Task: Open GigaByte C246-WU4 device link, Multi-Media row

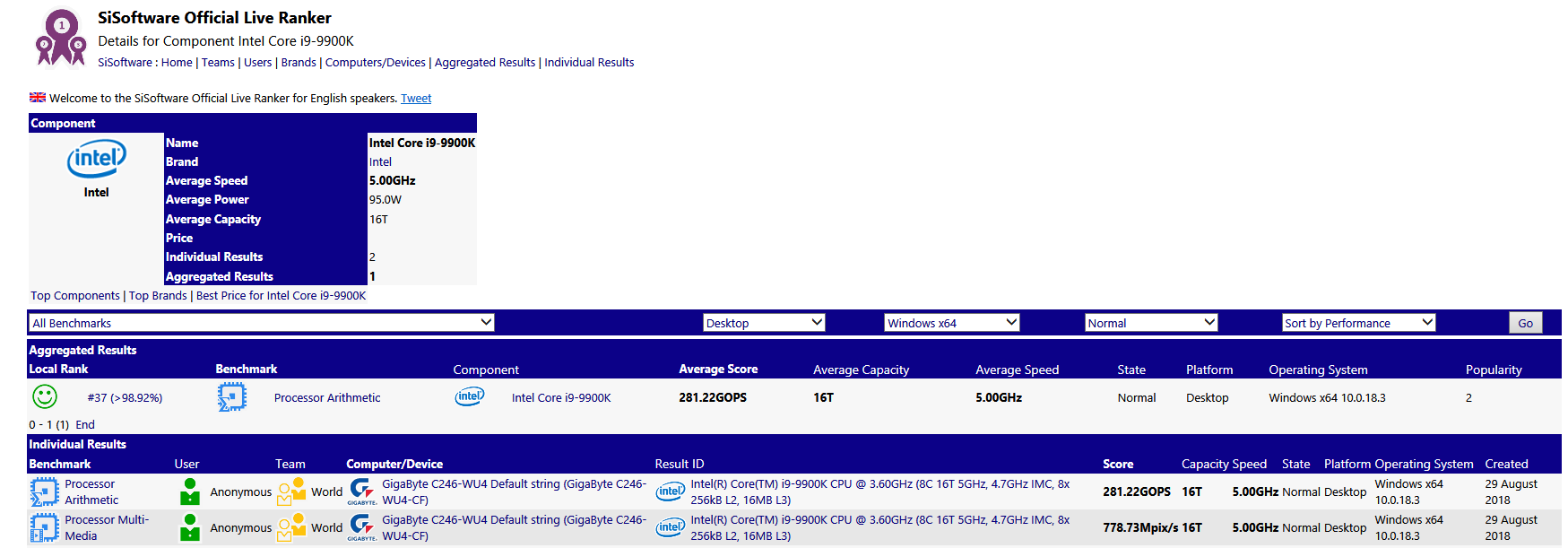Action: 514,528
